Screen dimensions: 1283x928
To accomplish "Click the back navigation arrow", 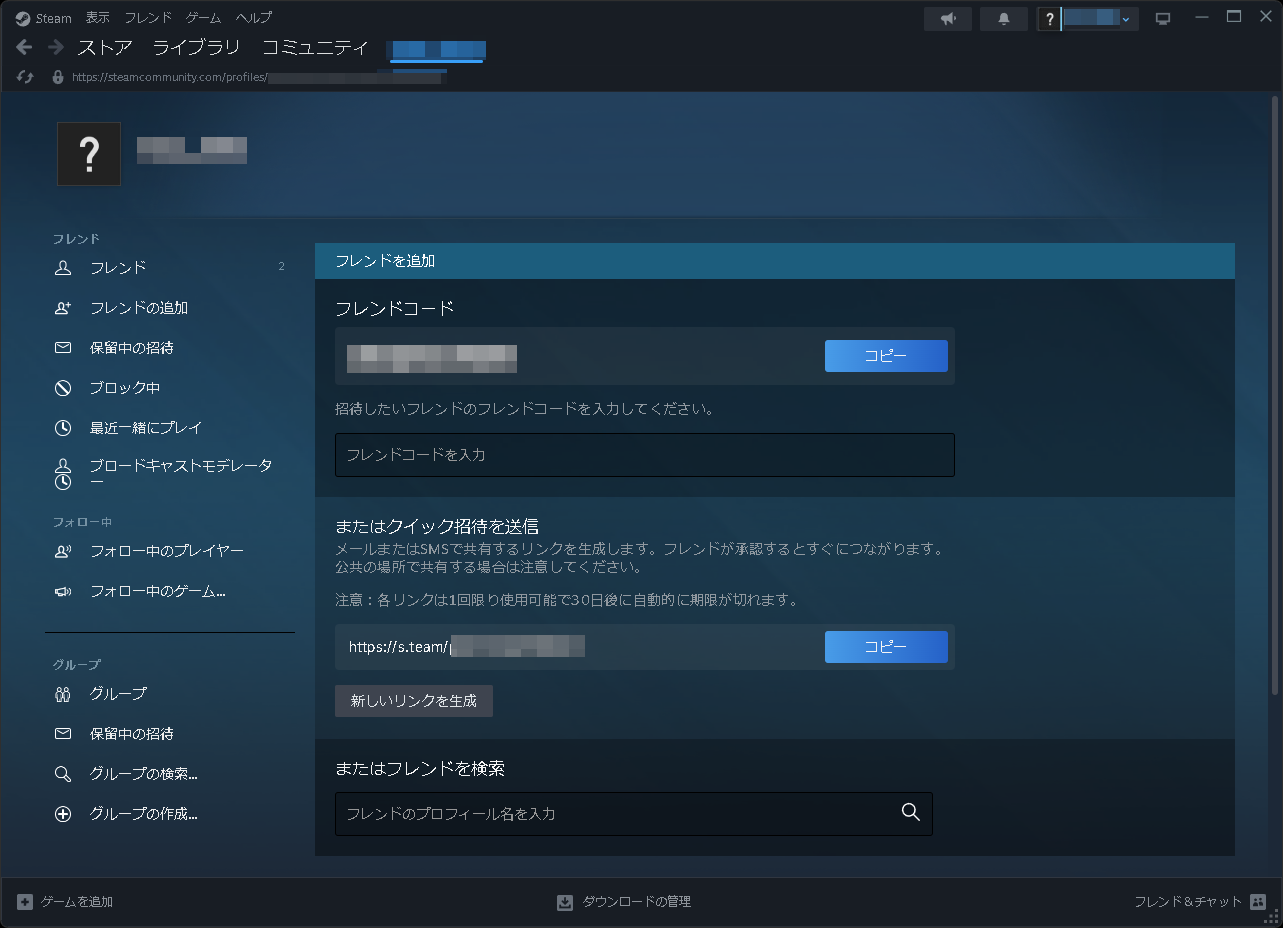I will click(x=22, y=46).
